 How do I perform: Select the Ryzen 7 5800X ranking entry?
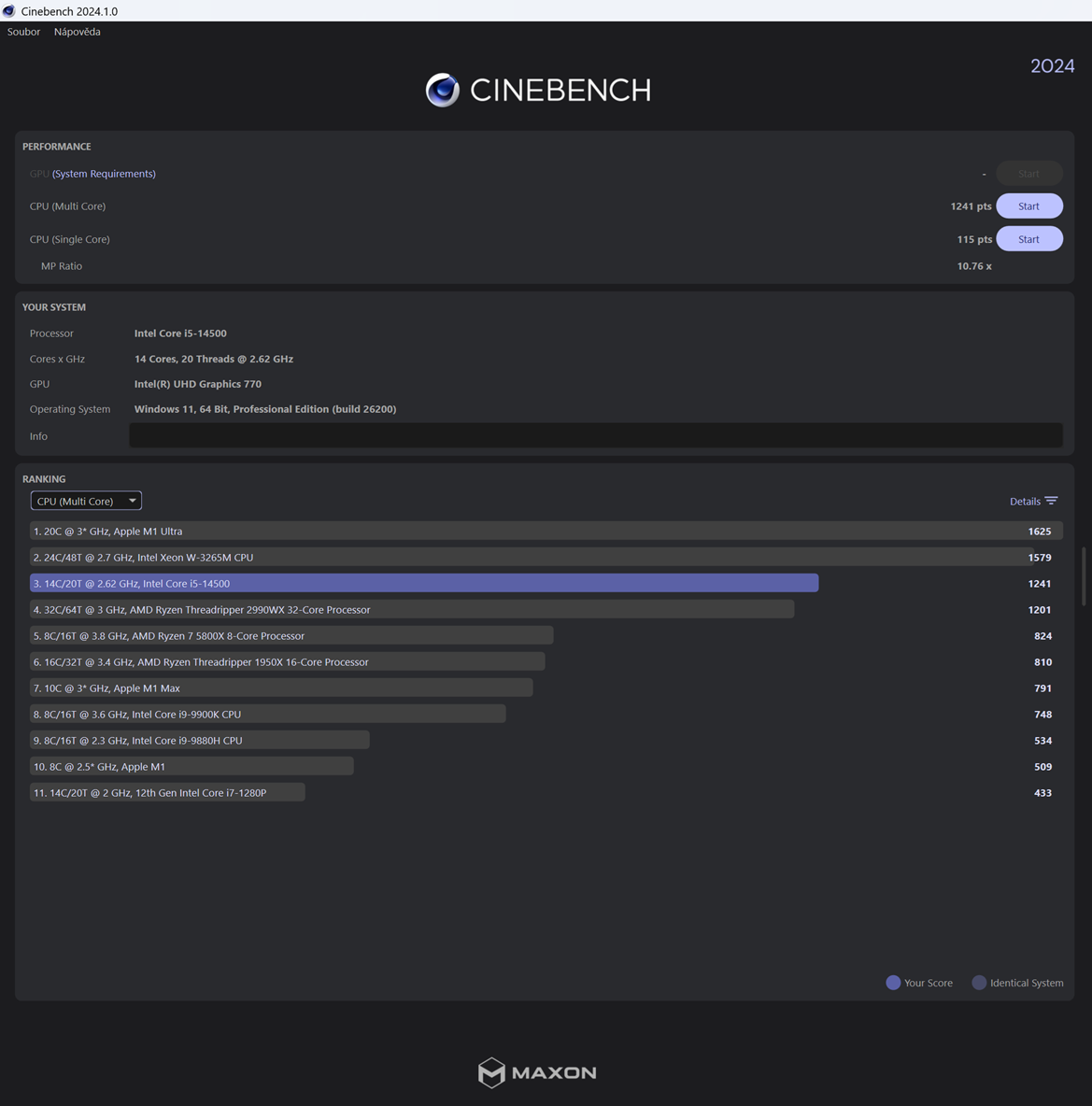click(x=291, y=635)
